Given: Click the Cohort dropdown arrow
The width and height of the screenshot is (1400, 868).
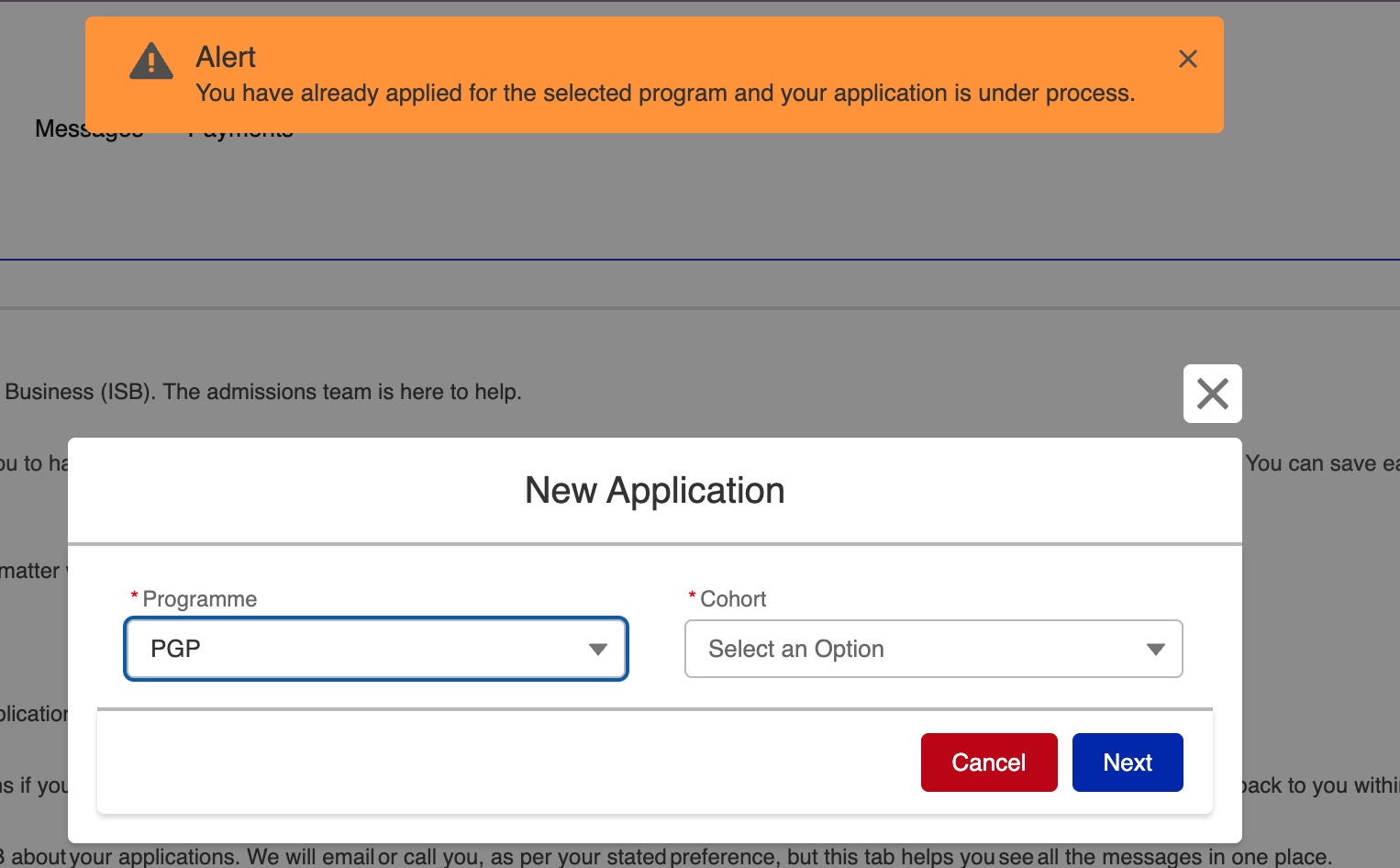Looking at the screenshot, I should [x=1155, y=650].
